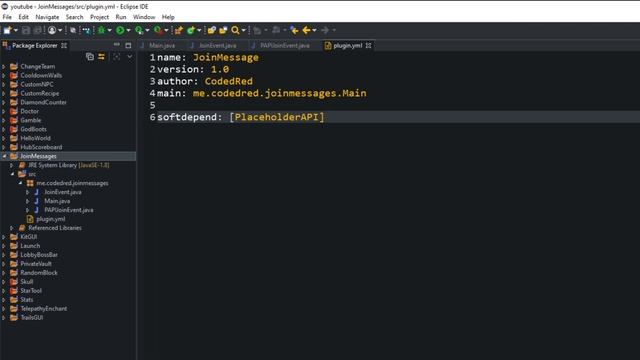Viewport: 640px width, 360px height.
Task: Expand Referenced Libraries node
Action: coord(12,228)
